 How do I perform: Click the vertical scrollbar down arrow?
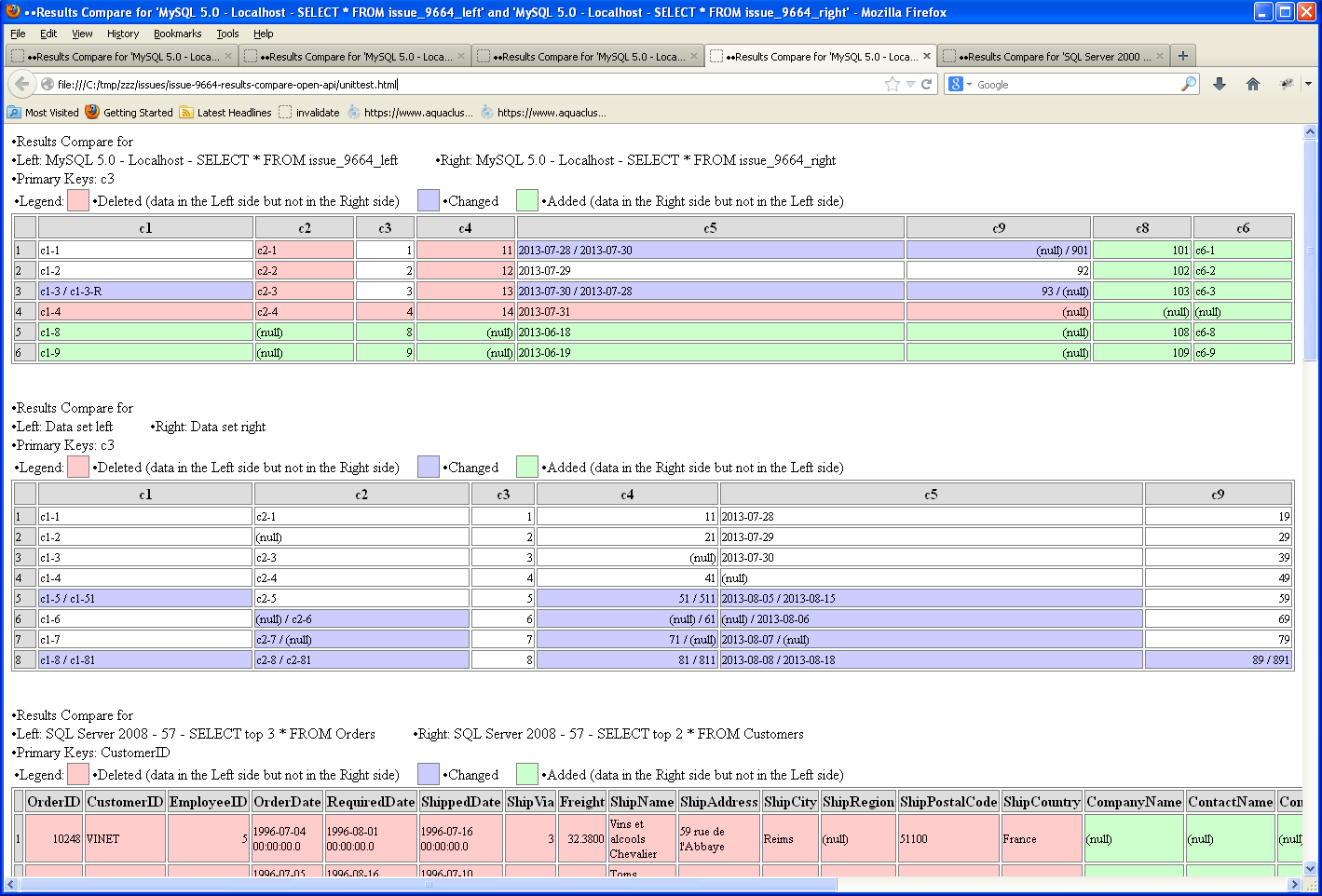click(1310, 869)
